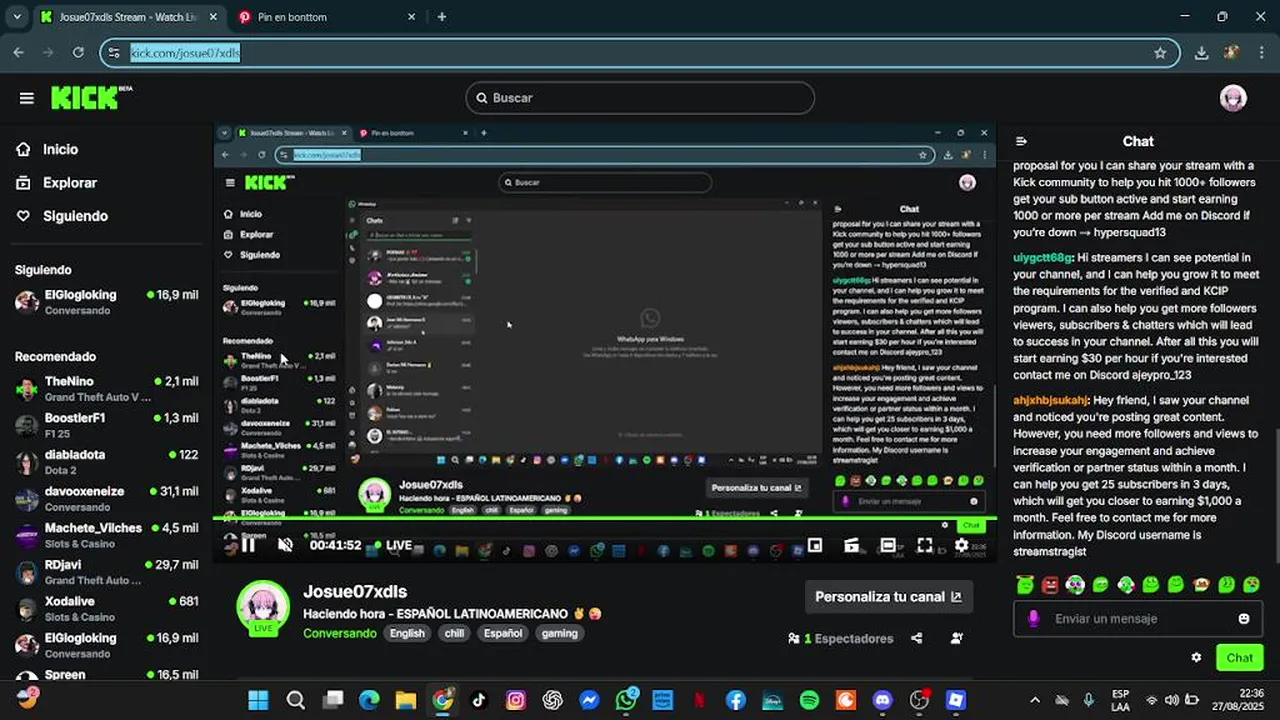This screenshot has height=720, width=1280.
Task: Click the Buscar search field
Action: coord(640,98)
